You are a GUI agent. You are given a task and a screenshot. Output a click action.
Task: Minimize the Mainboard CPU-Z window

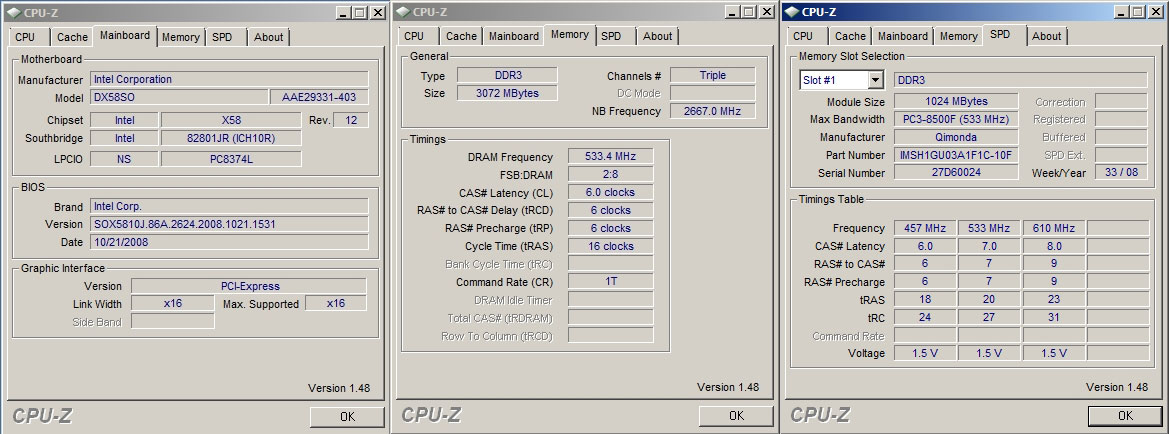(x=343, y=13)
